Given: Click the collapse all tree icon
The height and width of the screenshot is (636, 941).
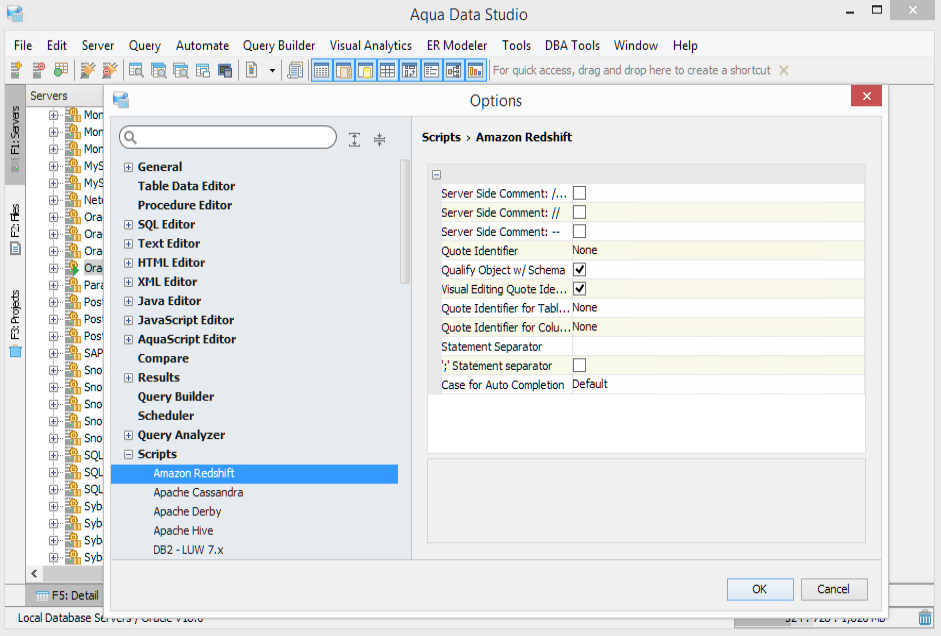Looking at the screenshot, I should pyautogui.click(x=379, y=140).
